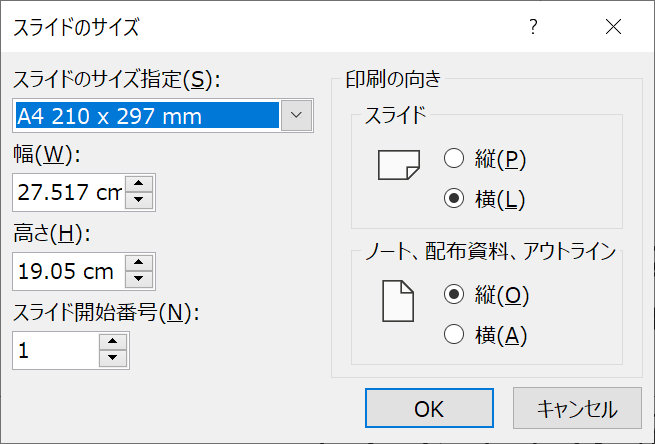
Task: Close the slide size dialog
Action: [613, 27]
